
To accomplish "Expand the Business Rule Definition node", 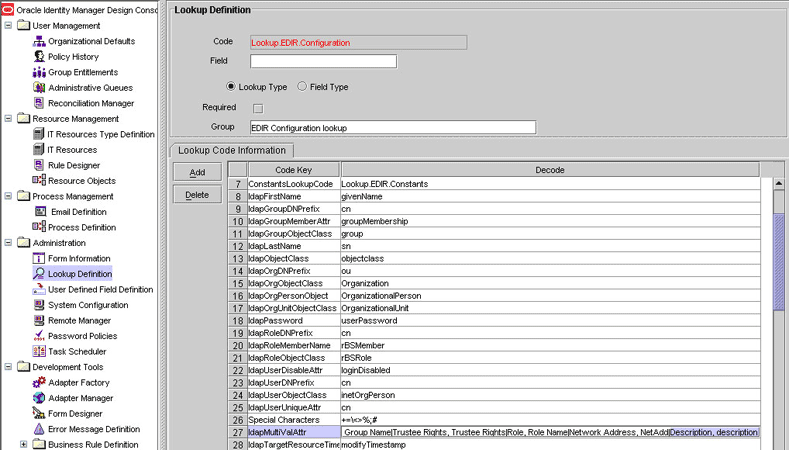I will [24, 444].
